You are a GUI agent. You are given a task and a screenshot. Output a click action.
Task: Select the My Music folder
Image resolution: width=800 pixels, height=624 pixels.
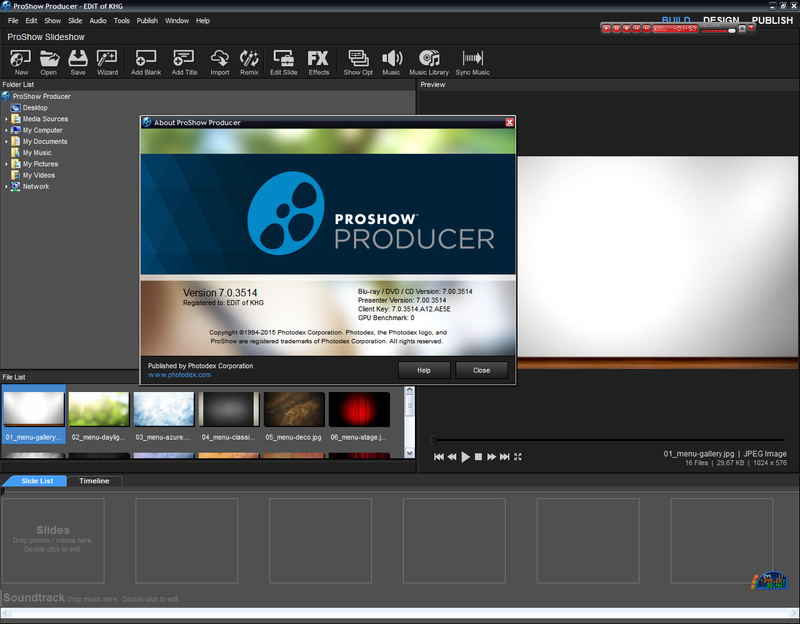click(31, 153)
